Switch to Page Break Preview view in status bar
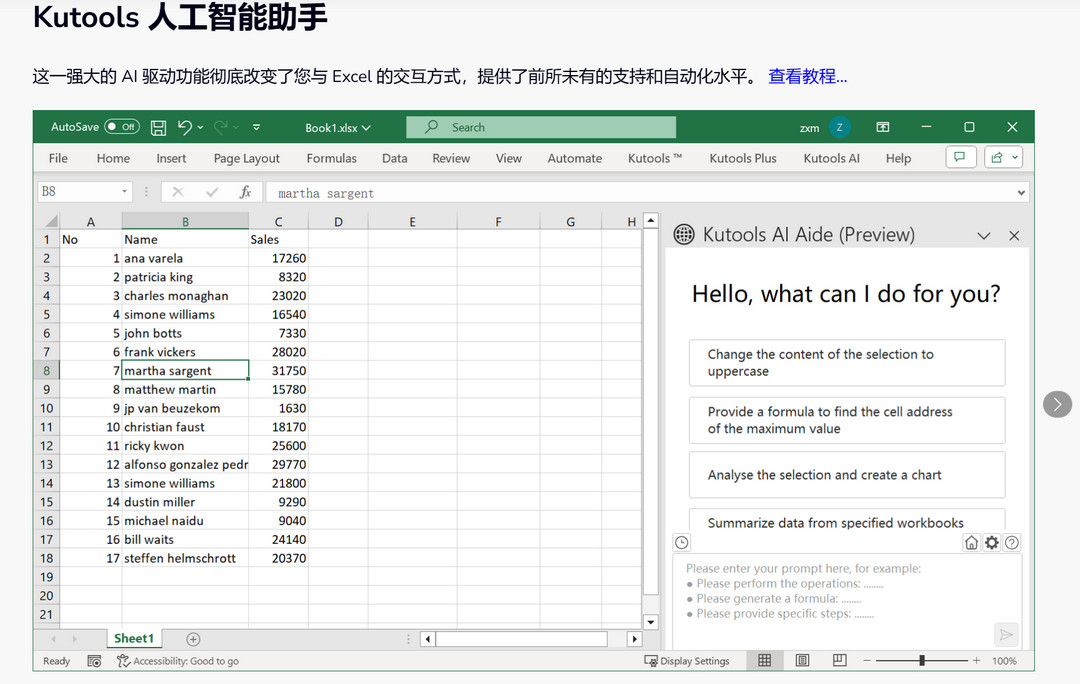The width and height of the screenshot is (1080, 684). click(838, 661)
